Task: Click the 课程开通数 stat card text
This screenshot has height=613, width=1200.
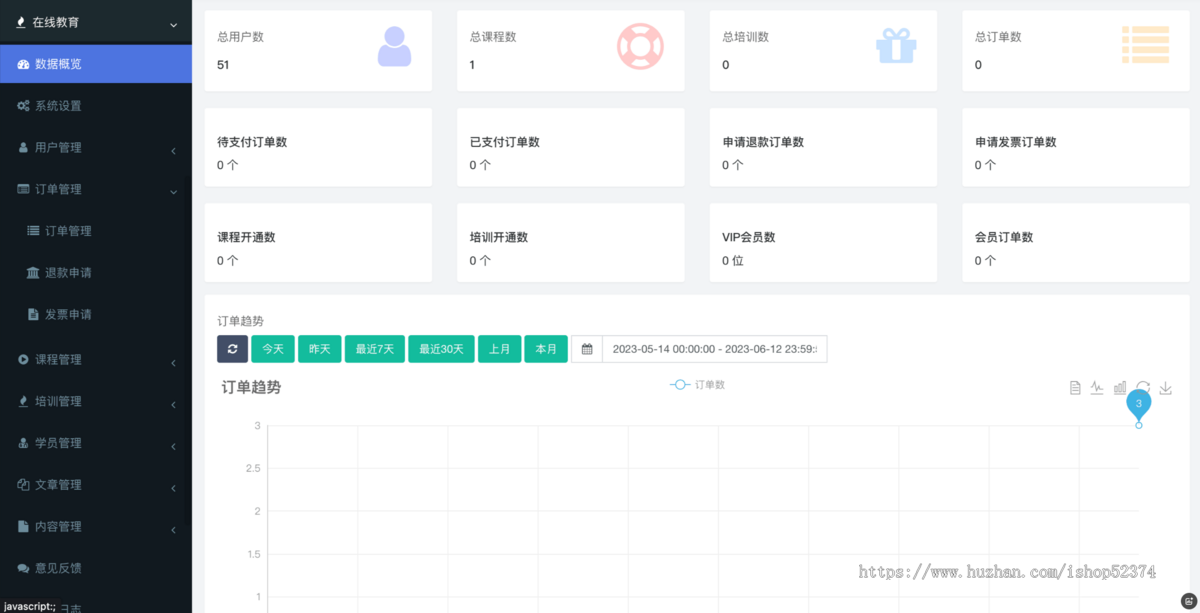Action: tap(246, 237)
